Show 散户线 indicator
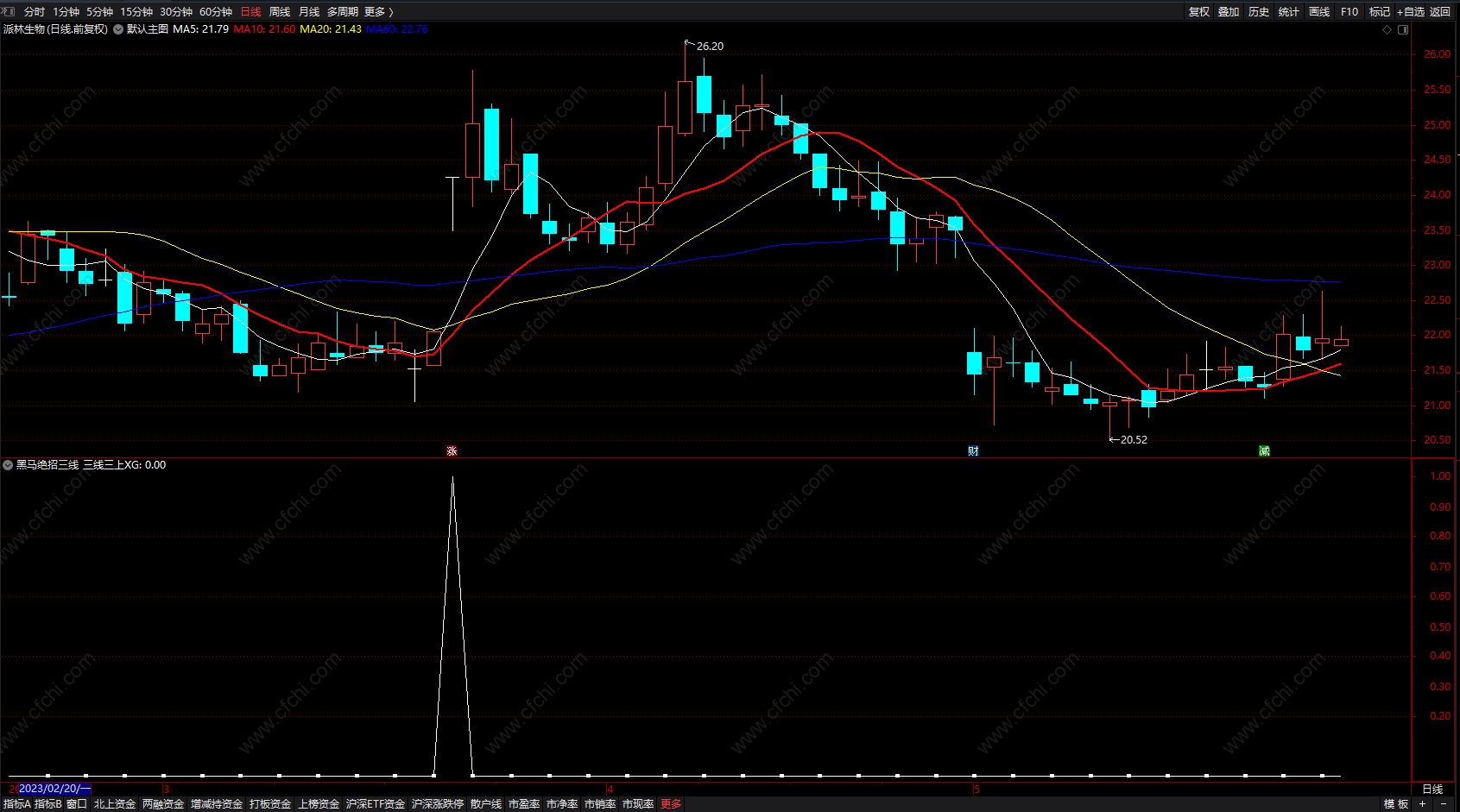Screen dimensions: 1460x812 (x=486, y=804)
